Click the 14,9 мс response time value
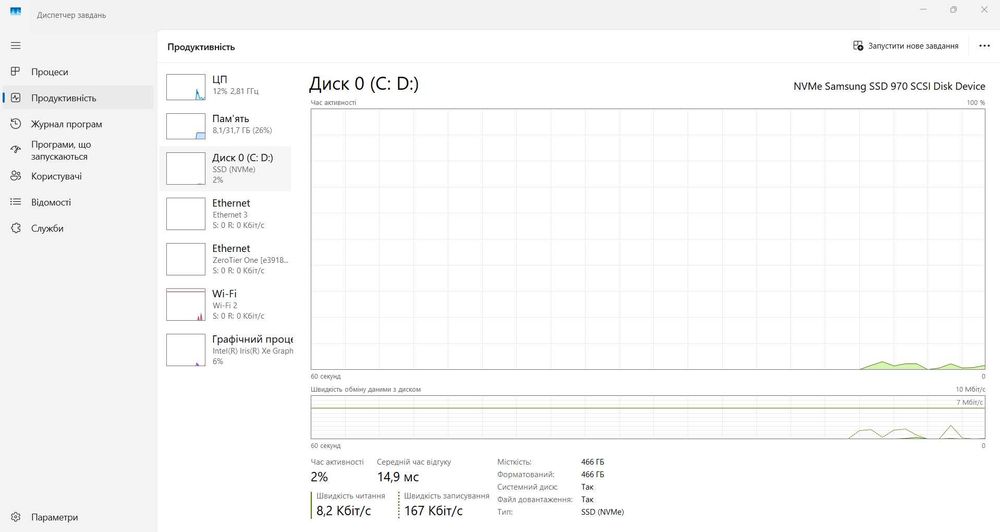Viewport: 1000px width, 532px height. (398, 477)
